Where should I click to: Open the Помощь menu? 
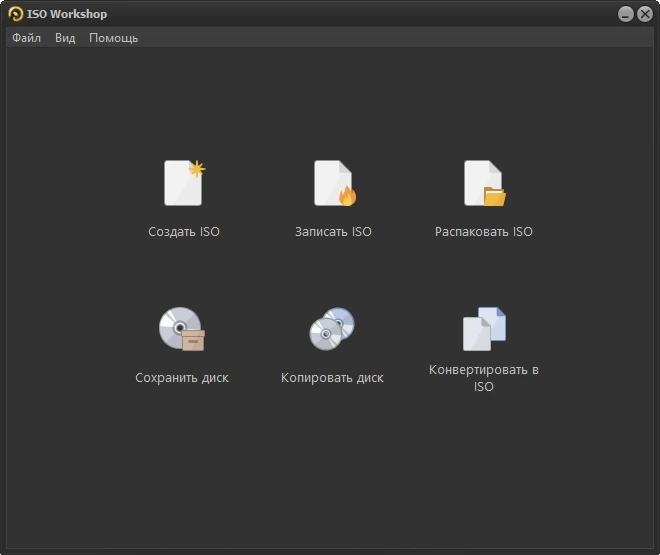[113, 38]
